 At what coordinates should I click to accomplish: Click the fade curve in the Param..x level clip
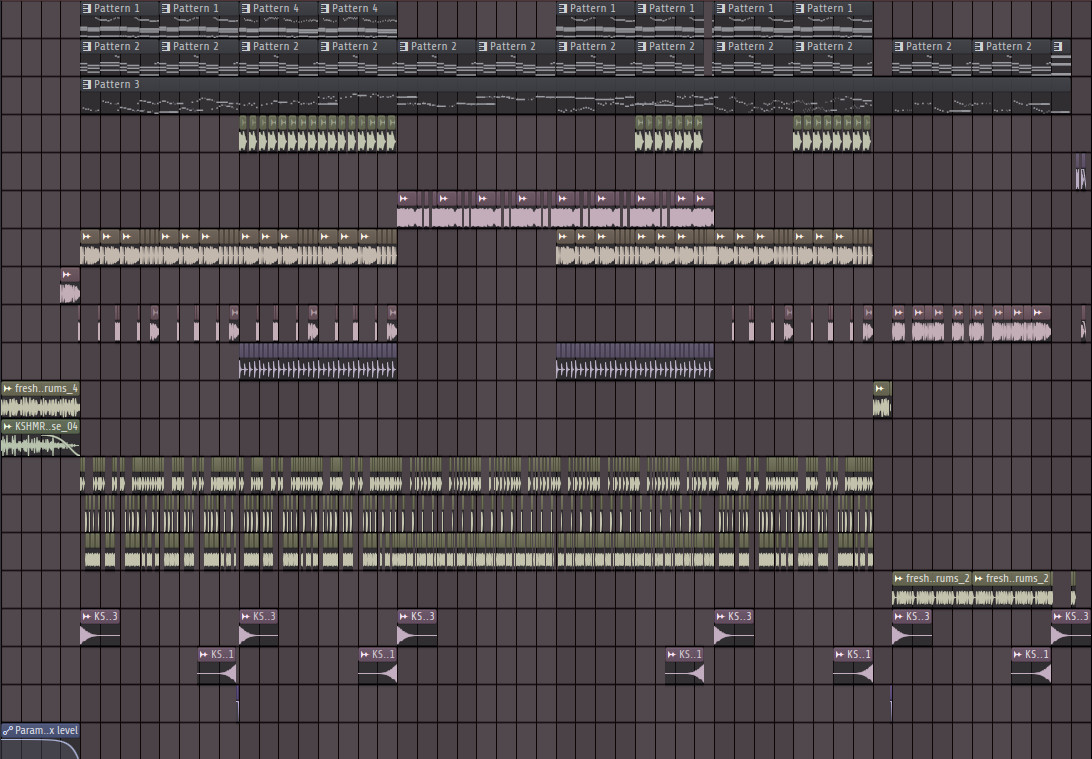pos(40,749)
